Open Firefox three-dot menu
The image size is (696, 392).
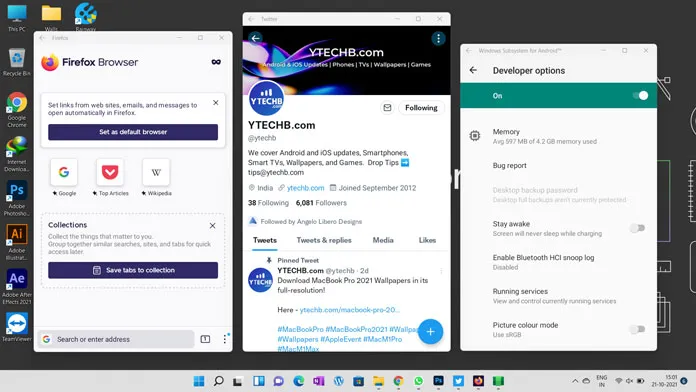tap(225, 339)
